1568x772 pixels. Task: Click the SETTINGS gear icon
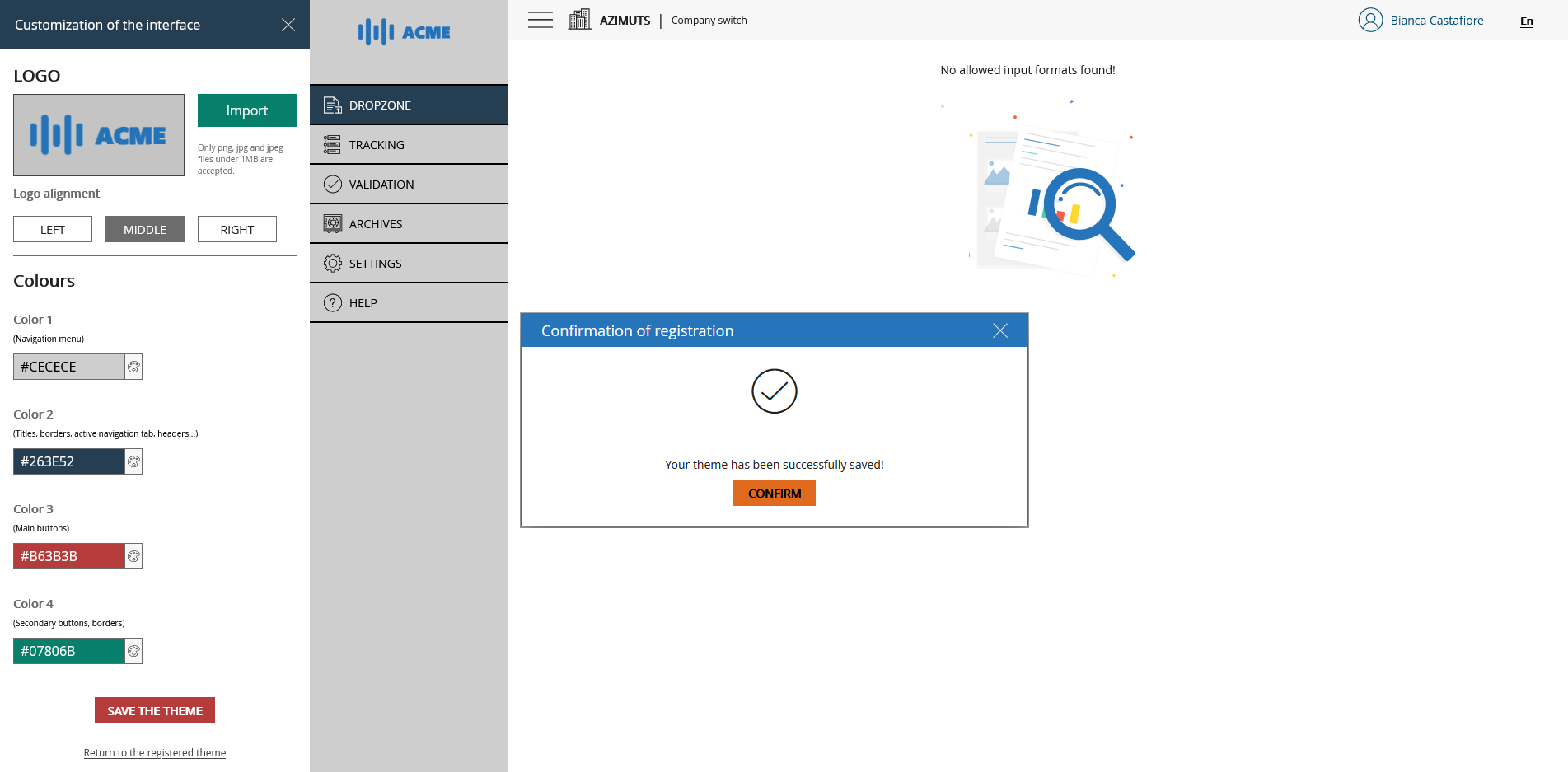[x=332, y=263]
